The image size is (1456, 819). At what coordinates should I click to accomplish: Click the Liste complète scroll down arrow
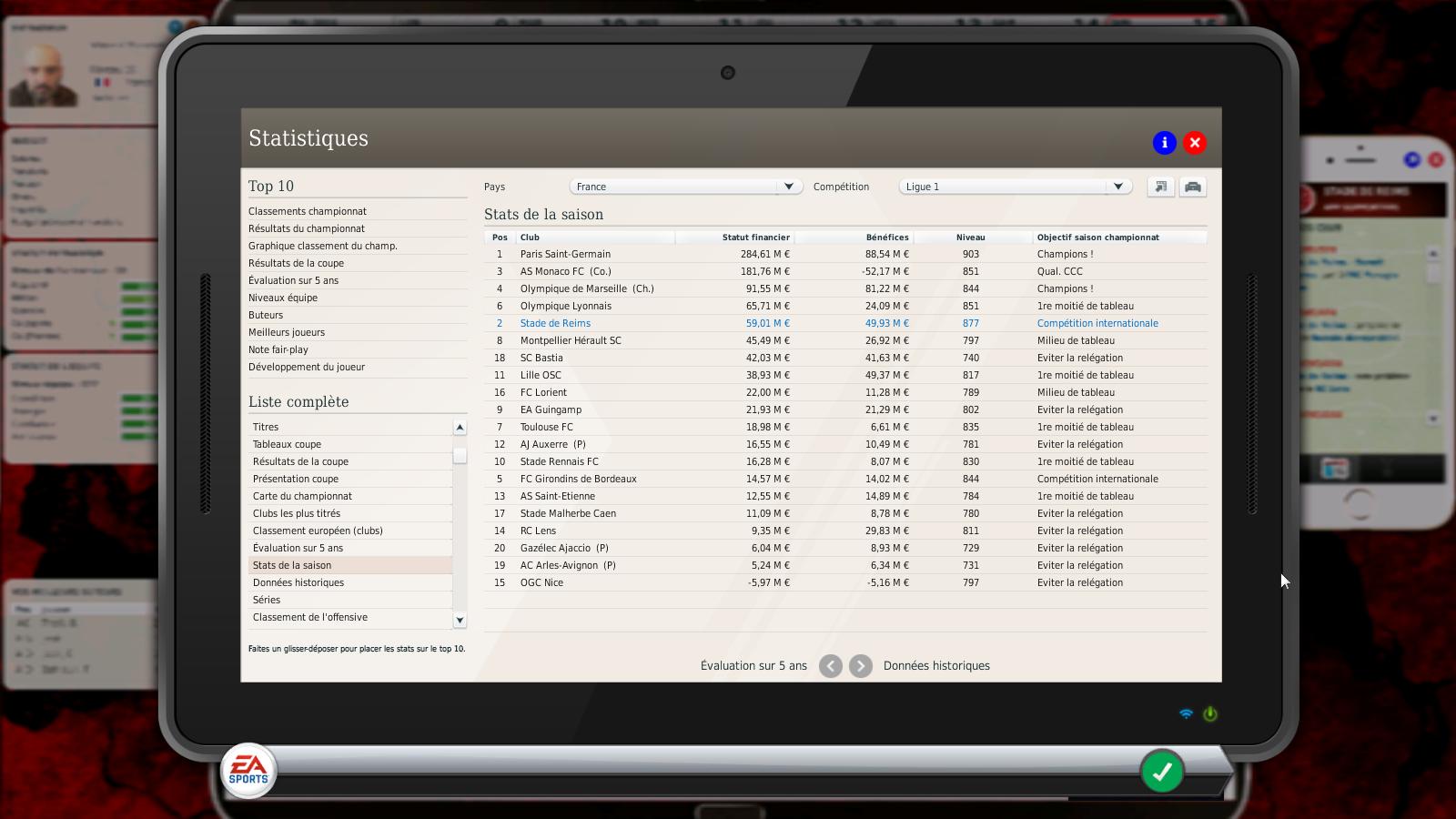tap(460, 621)
